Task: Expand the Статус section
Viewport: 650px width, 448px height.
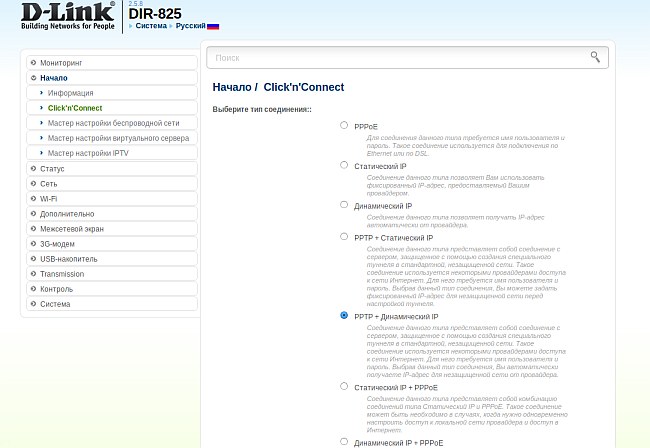Action: point(112,169)
